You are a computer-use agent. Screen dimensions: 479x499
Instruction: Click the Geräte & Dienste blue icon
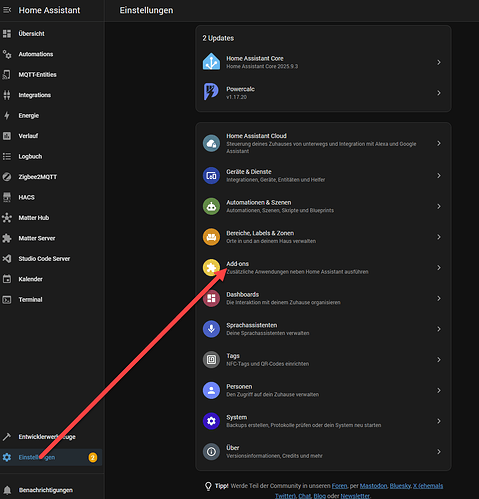[x=211, y=176]
